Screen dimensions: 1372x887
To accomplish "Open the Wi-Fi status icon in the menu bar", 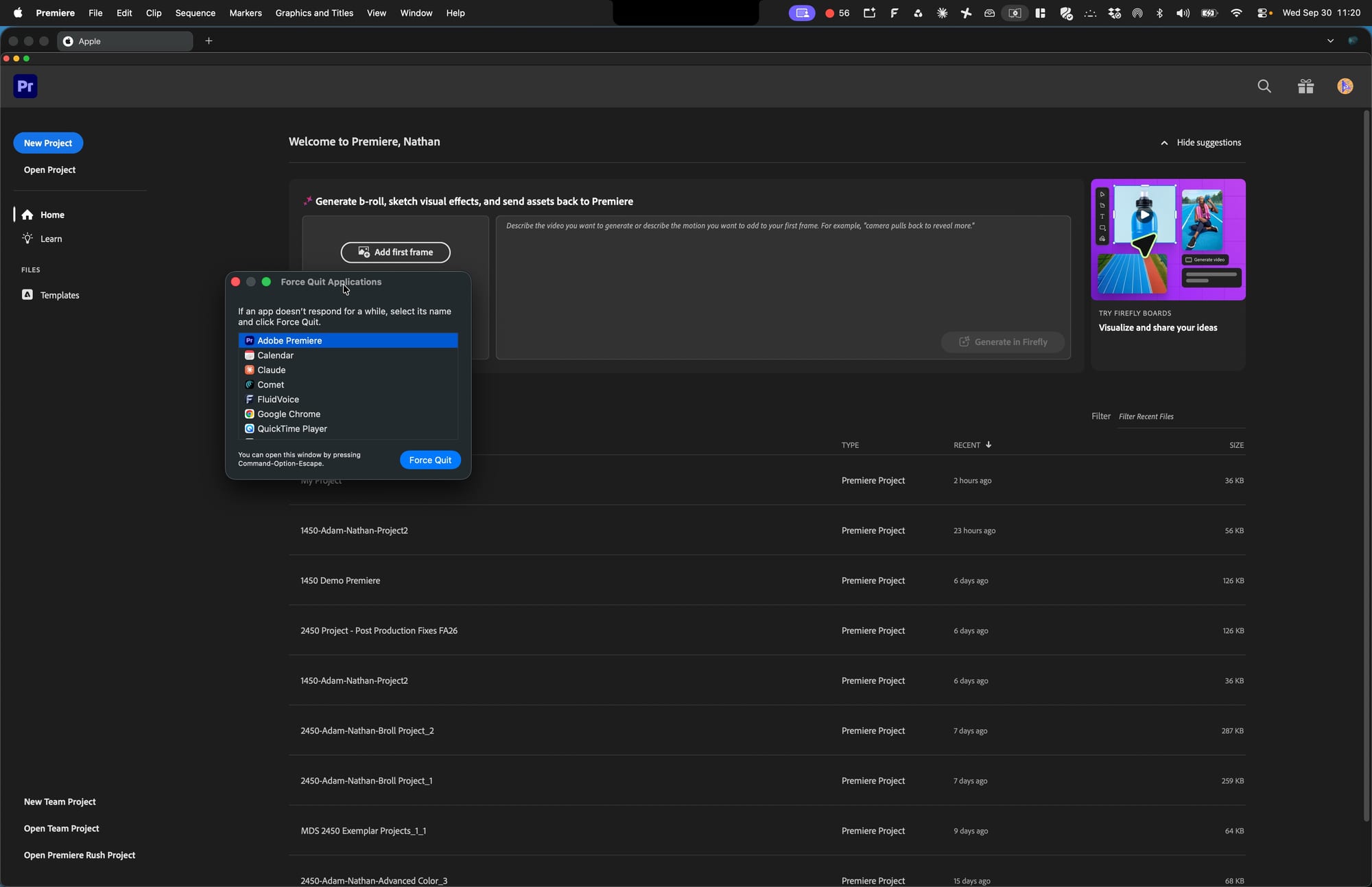I will tap(1236, 13).
